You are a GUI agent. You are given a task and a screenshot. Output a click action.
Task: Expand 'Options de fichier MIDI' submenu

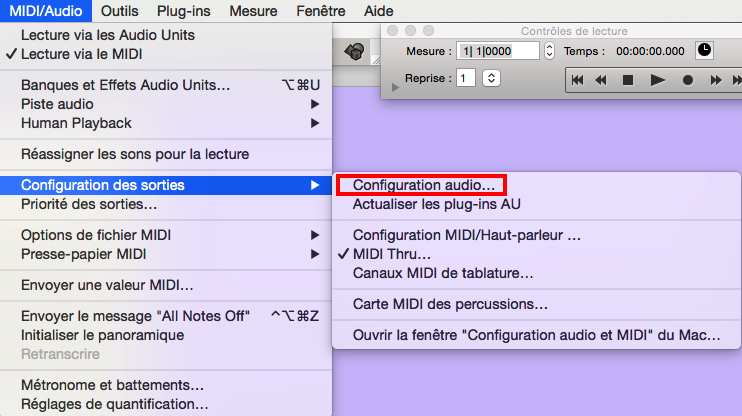96,235
